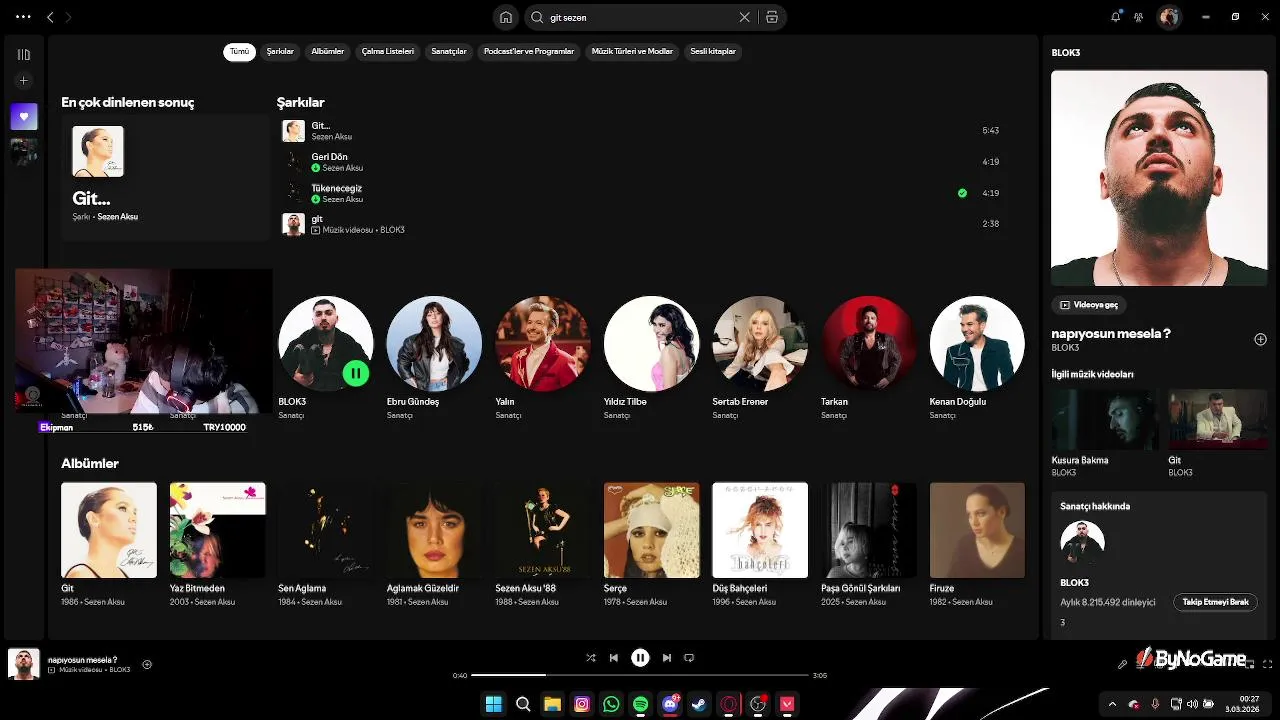Viewport: 1280px width, 720px height.
Task: Open Kenan Doğulu artist card
Action: (x=977, y=357)
